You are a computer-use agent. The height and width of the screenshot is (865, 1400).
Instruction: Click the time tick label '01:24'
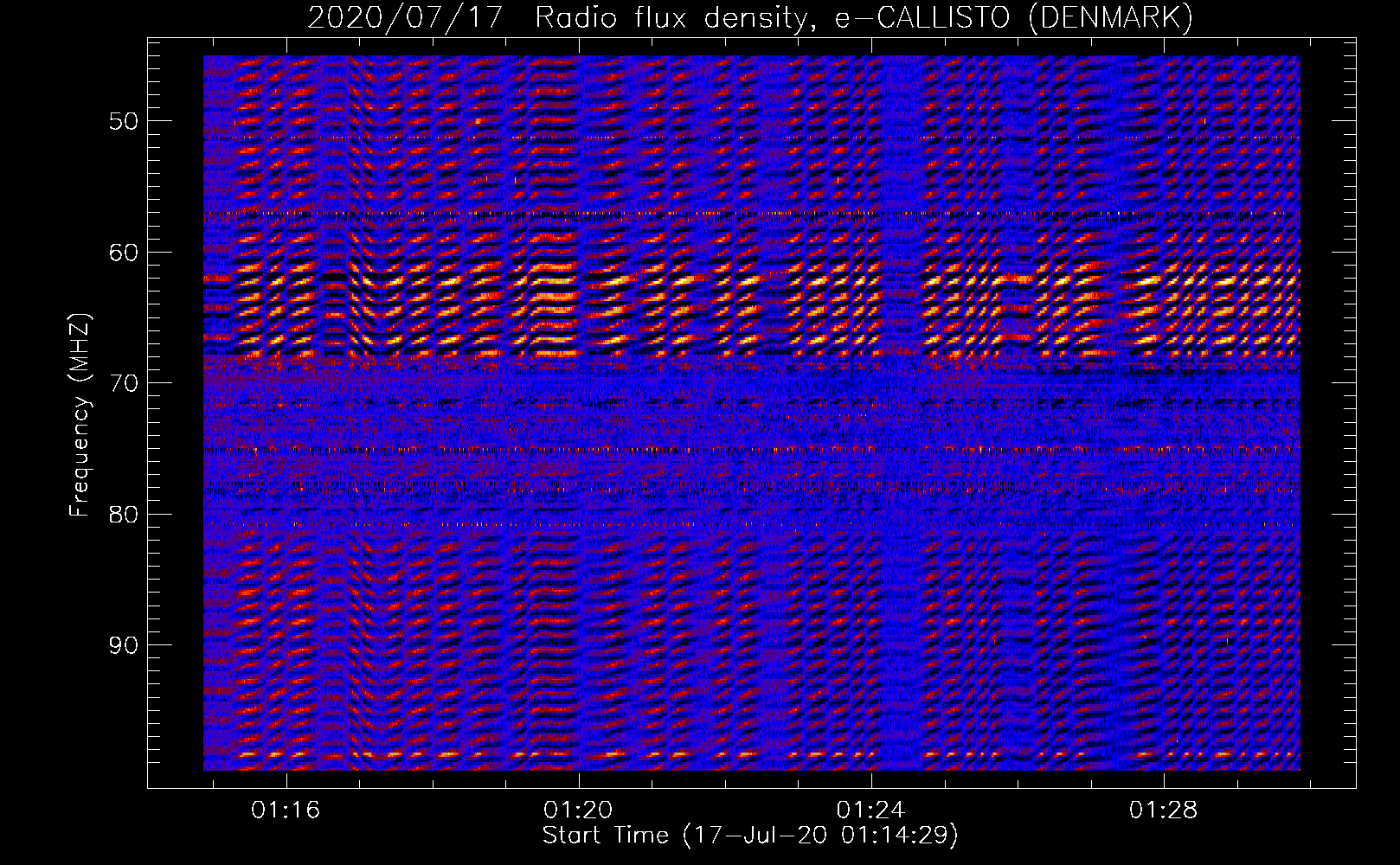[x=870, y=810]
